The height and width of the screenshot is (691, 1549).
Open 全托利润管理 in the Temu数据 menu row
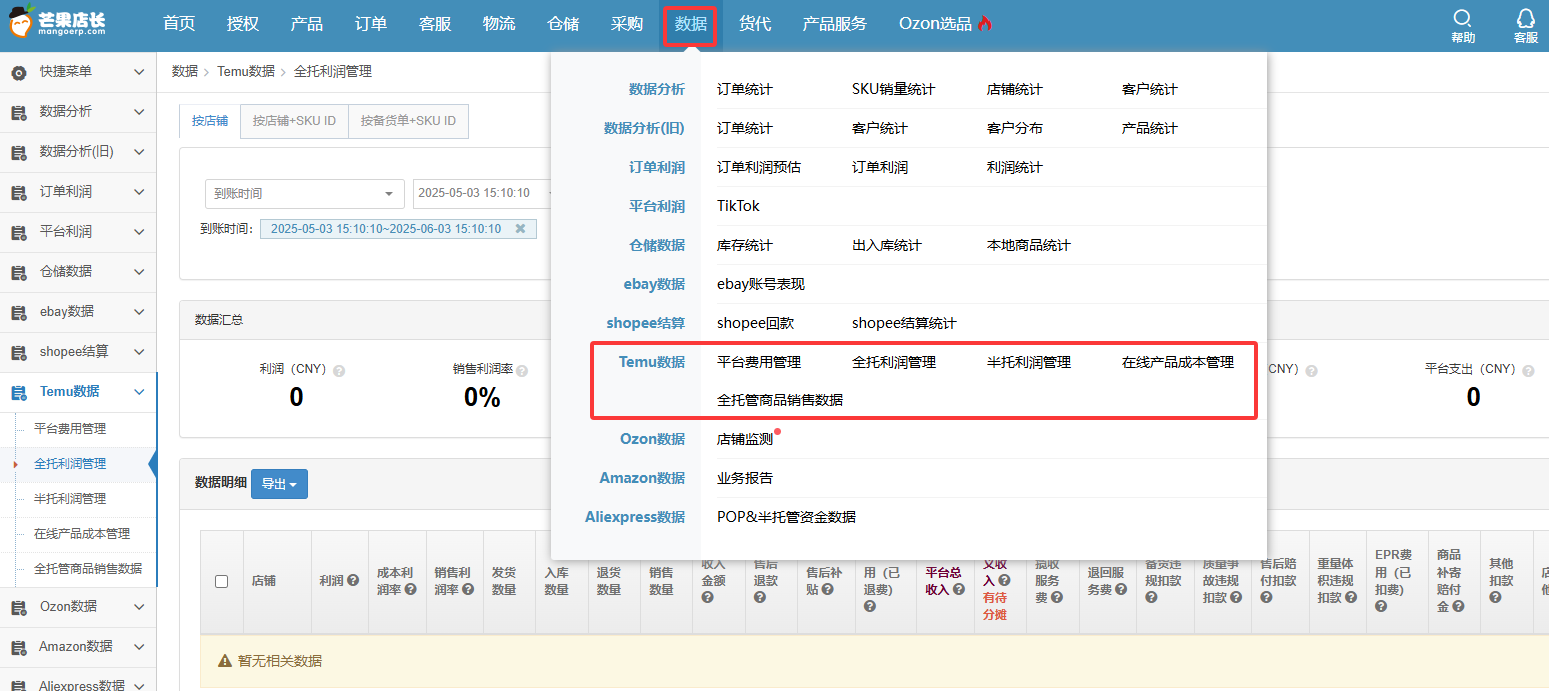click(894, 362)
